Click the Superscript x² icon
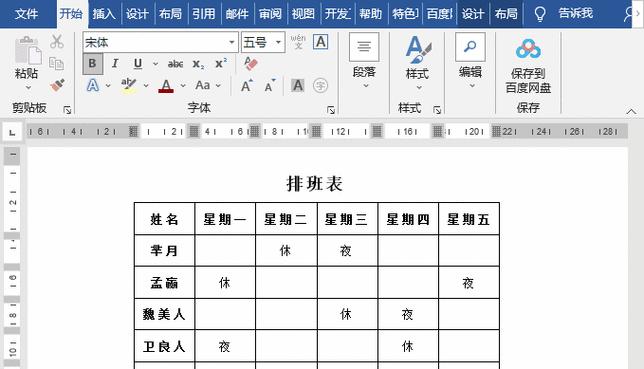Image resolution: width=644 pixels, height=369 pixels. click(221, 63)
